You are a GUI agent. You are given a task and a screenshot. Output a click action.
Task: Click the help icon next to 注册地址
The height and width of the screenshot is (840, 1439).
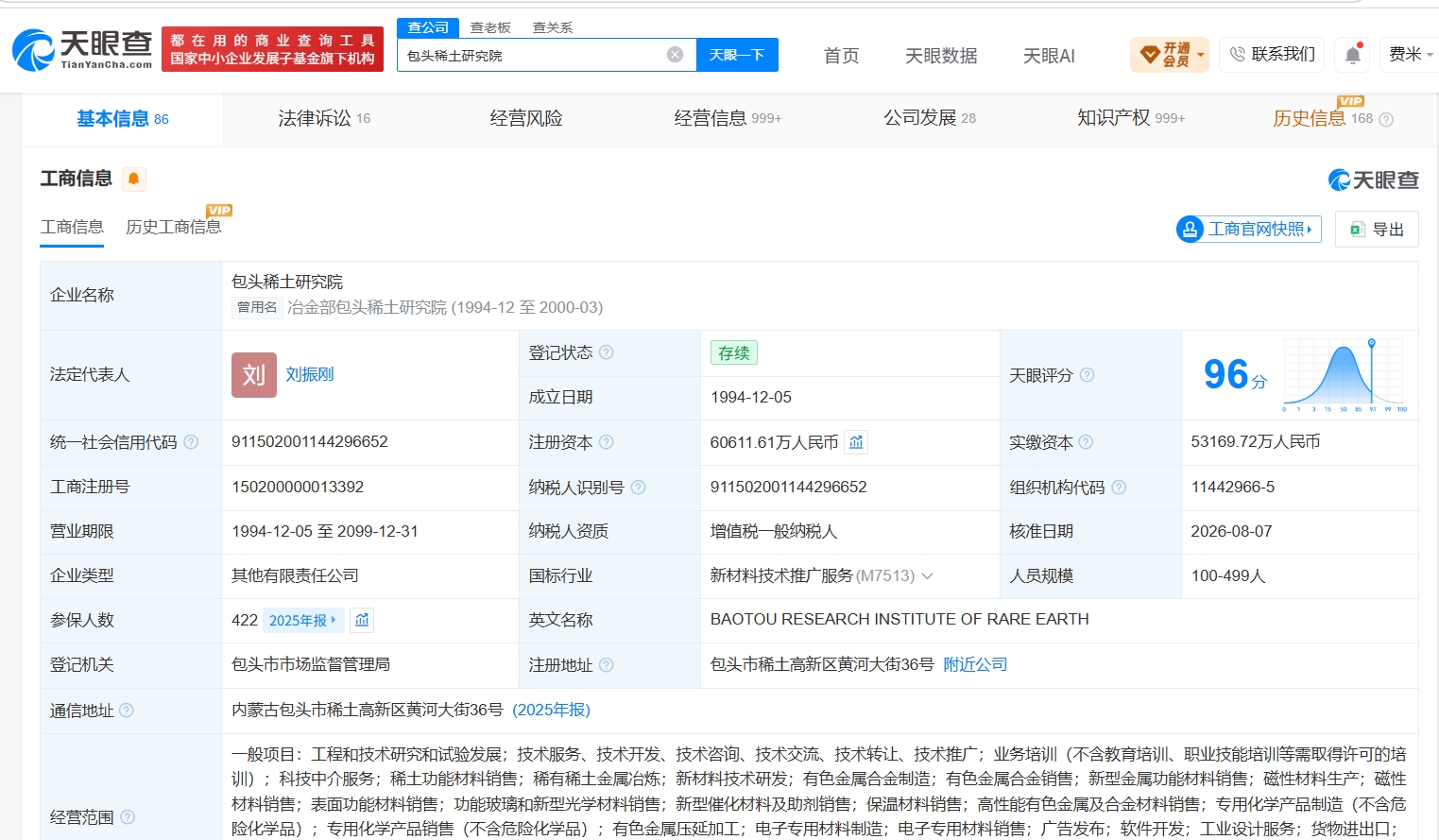click(607, 665)
